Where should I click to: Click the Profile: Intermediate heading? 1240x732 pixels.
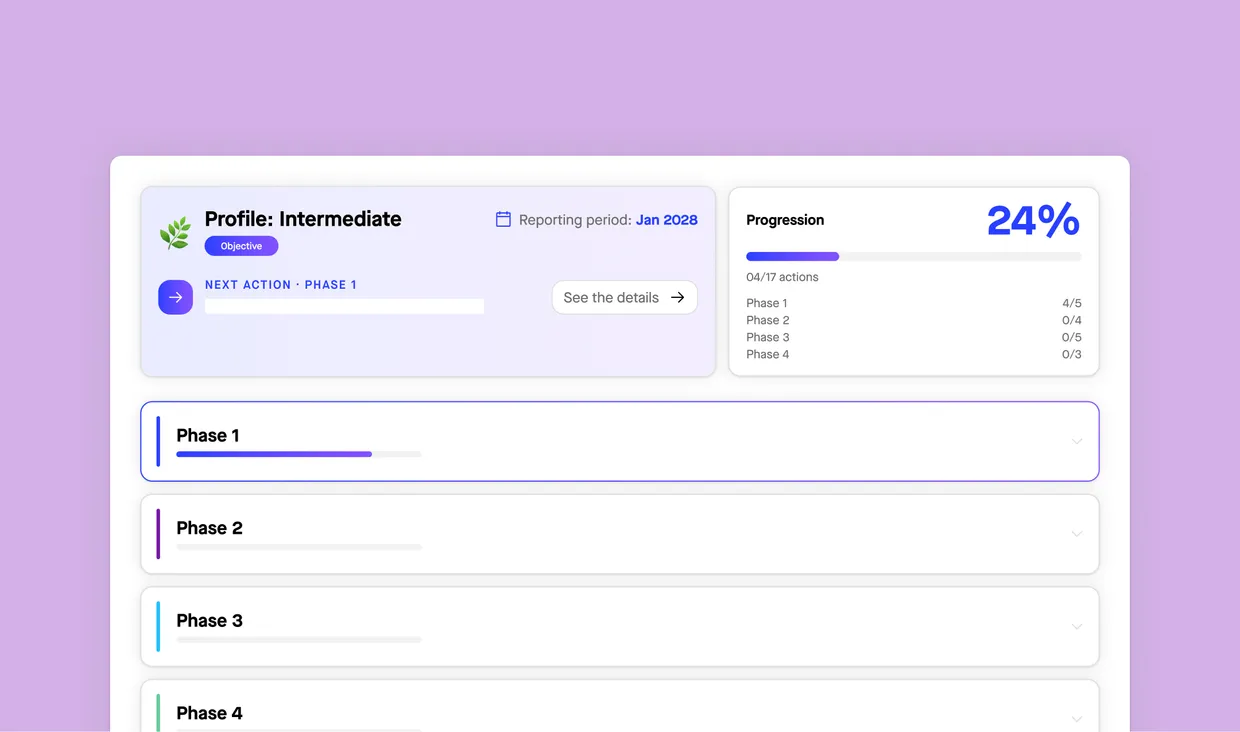(302, 219)
